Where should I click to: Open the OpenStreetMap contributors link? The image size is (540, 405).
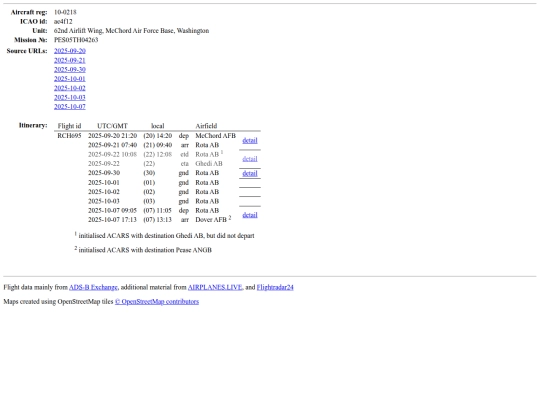[157, 302]
